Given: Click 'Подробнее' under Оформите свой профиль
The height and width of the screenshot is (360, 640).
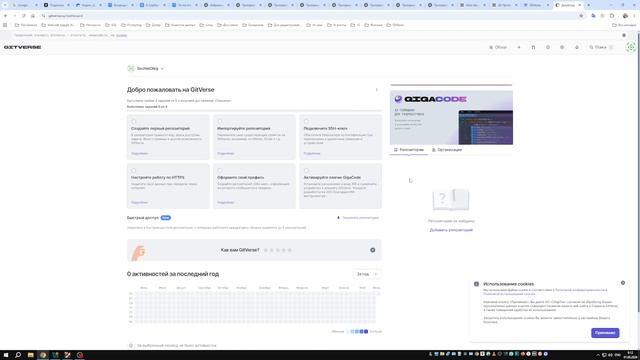Looking at the screenshot, I should click(226, 202).
